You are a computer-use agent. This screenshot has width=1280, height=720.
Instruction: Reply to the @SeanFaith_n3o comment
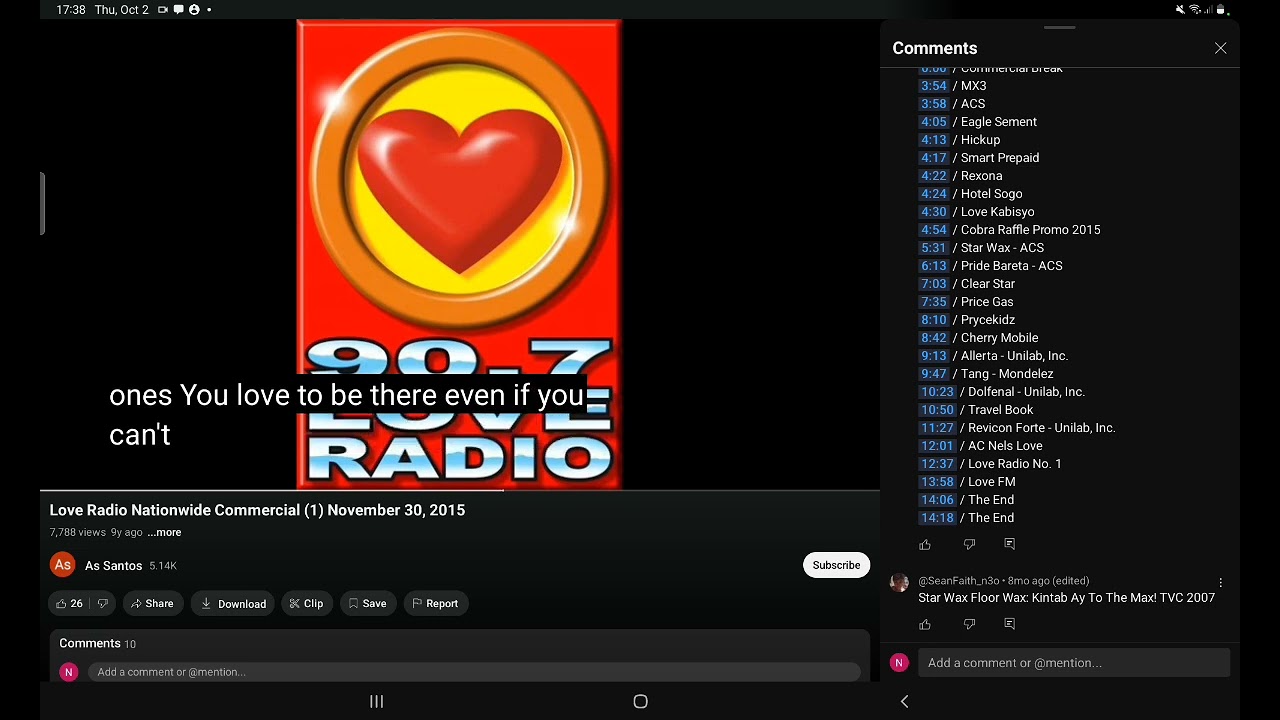click(1009, 624)
